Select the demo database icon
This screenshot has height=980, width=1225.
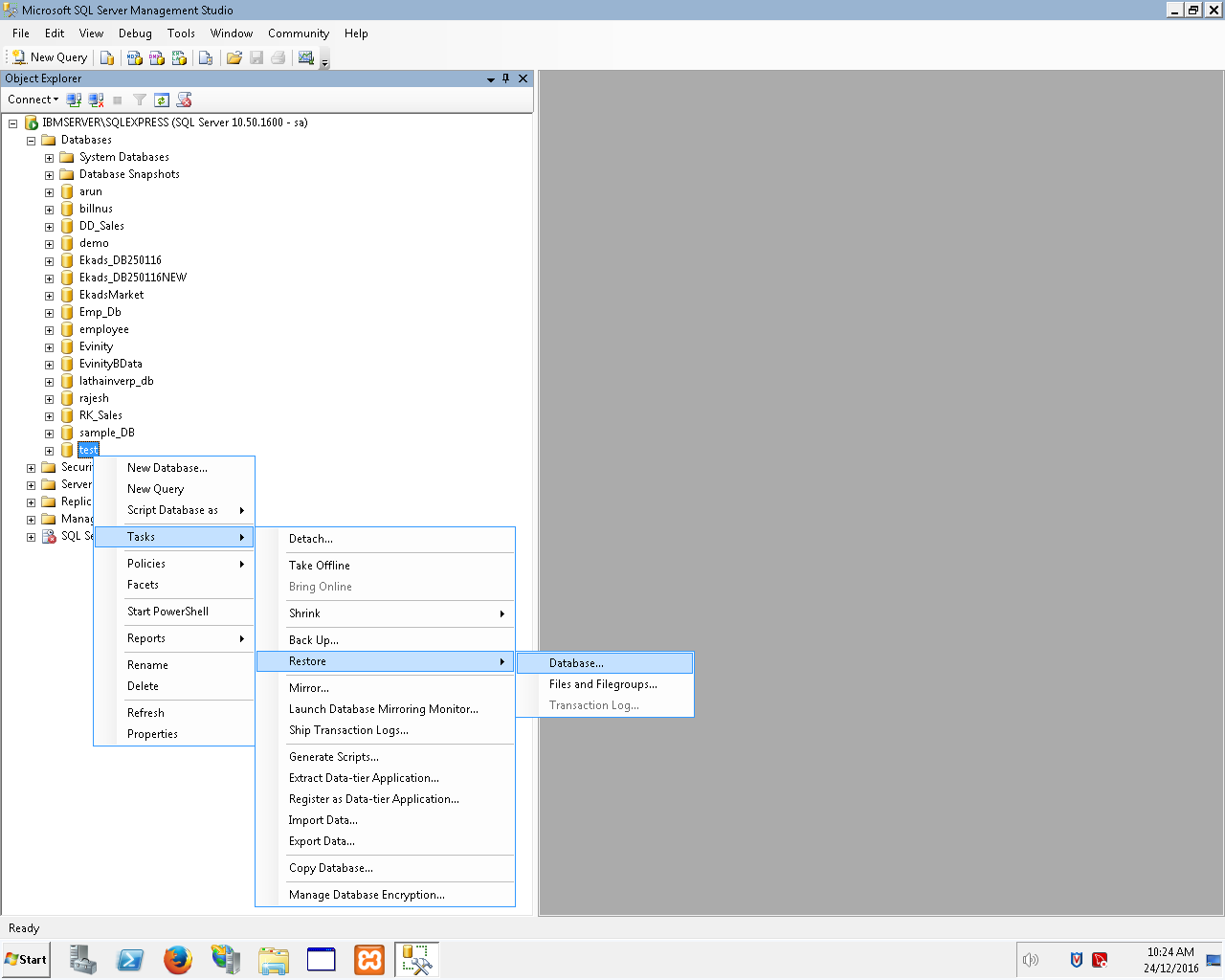coord(67,243)
